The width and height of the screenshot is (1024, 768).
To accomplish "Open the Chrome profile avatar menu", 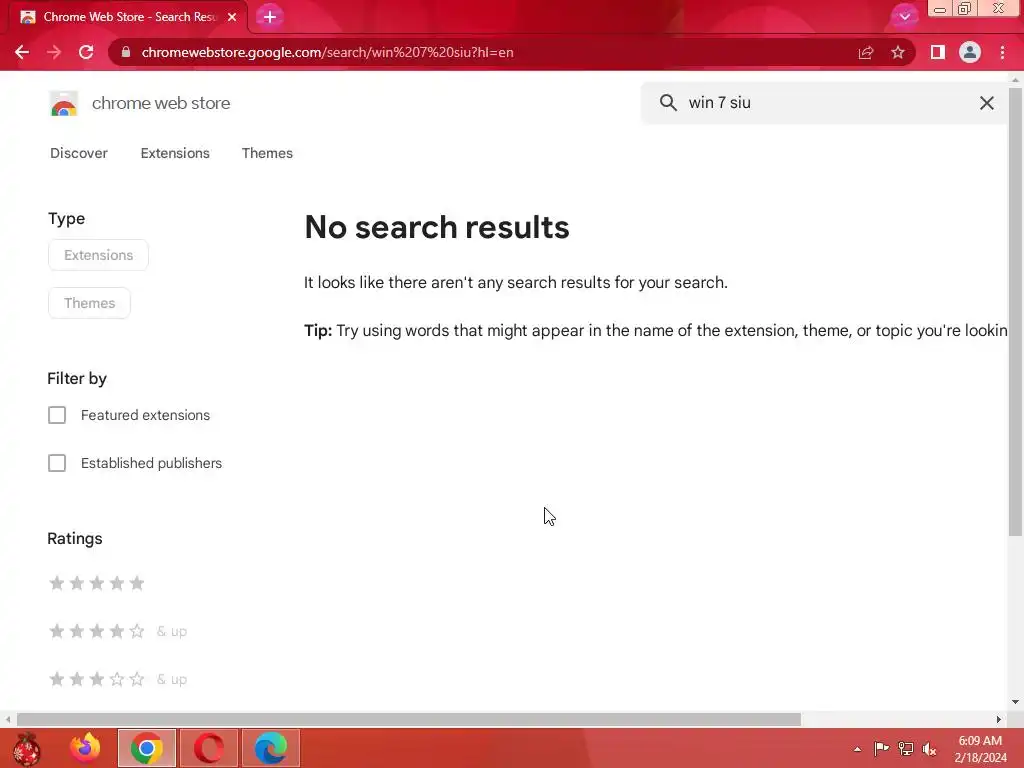I will (x=970, y=52).
